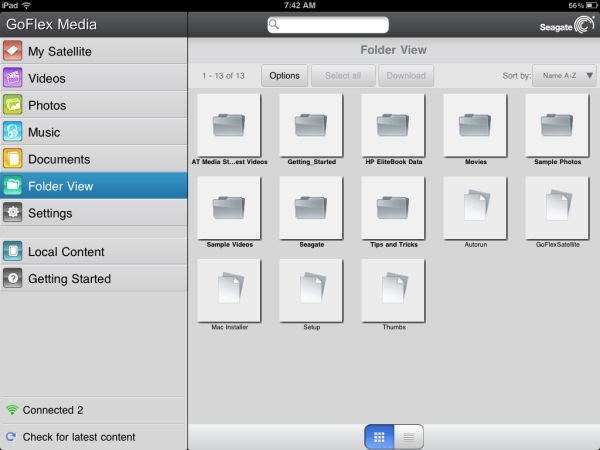Image resolution: width=600 pixels, height=450 pixels.
Task: Click the iPad Wi-Fi status icon
Action: click(26, 5)
